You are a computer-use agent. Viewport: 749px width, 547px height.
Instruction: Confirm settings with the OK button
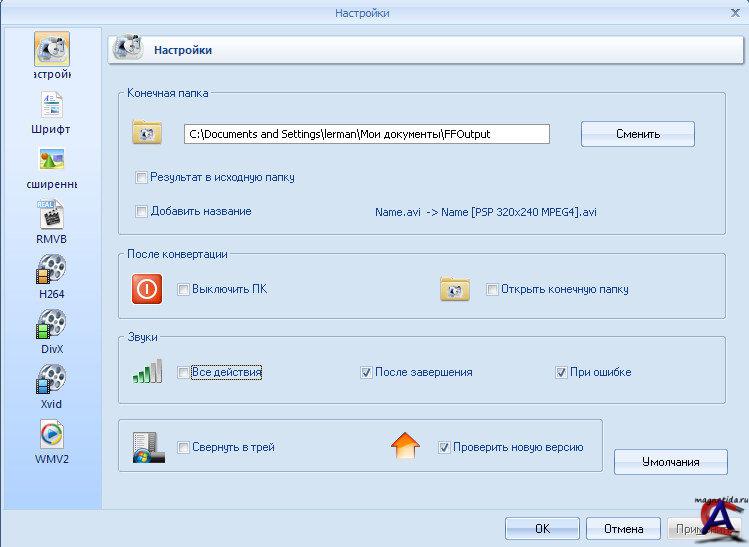[542, 528]
